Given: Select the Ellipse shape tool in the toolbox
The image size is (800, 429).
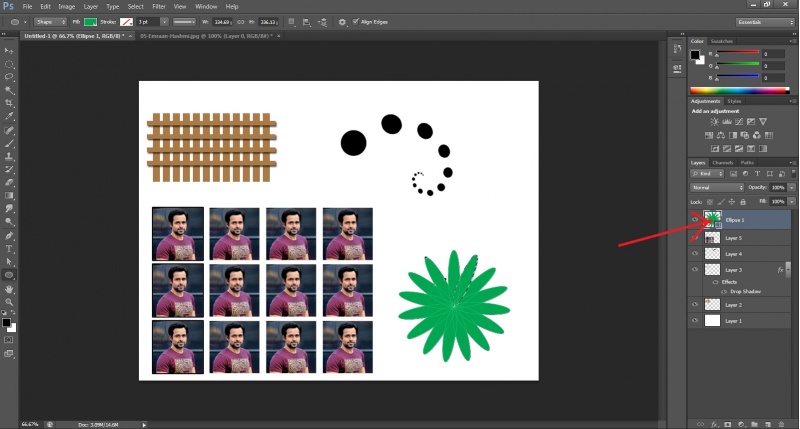Looking at the screenshot, I should [x=10, y=274].
